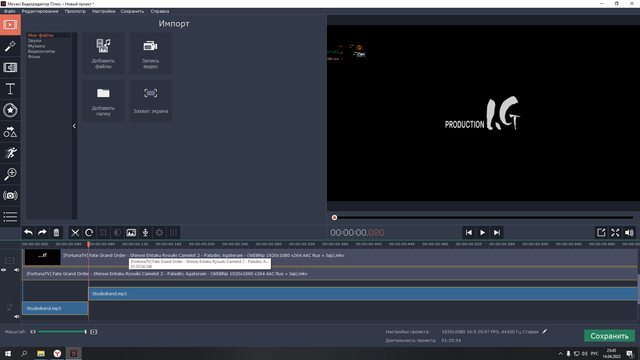Select the Fate Grand Order video clip thumbnail
The width and height of the screenshot is (640, 360).
[x=42, y=257]
